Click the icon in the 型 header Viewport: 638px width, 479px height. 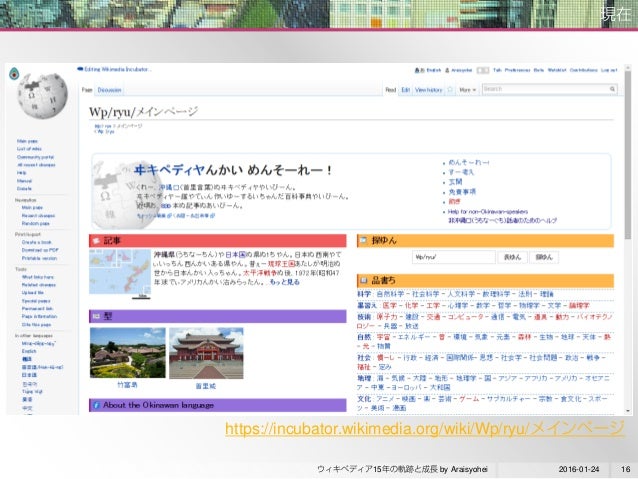point(96,316)
